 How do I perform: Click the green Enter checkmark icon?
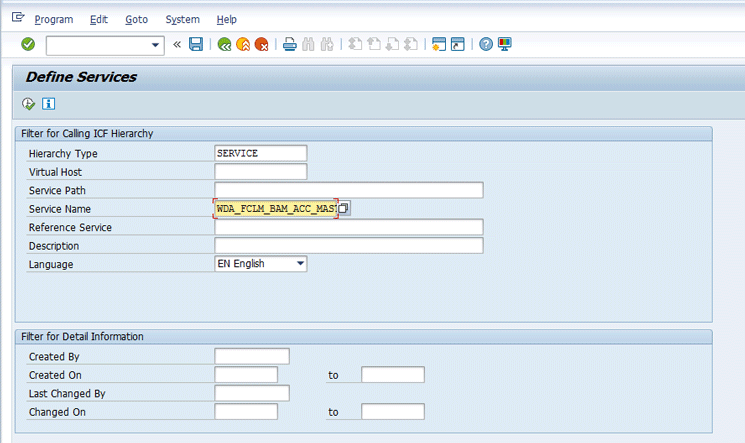[x=28, y=44]
